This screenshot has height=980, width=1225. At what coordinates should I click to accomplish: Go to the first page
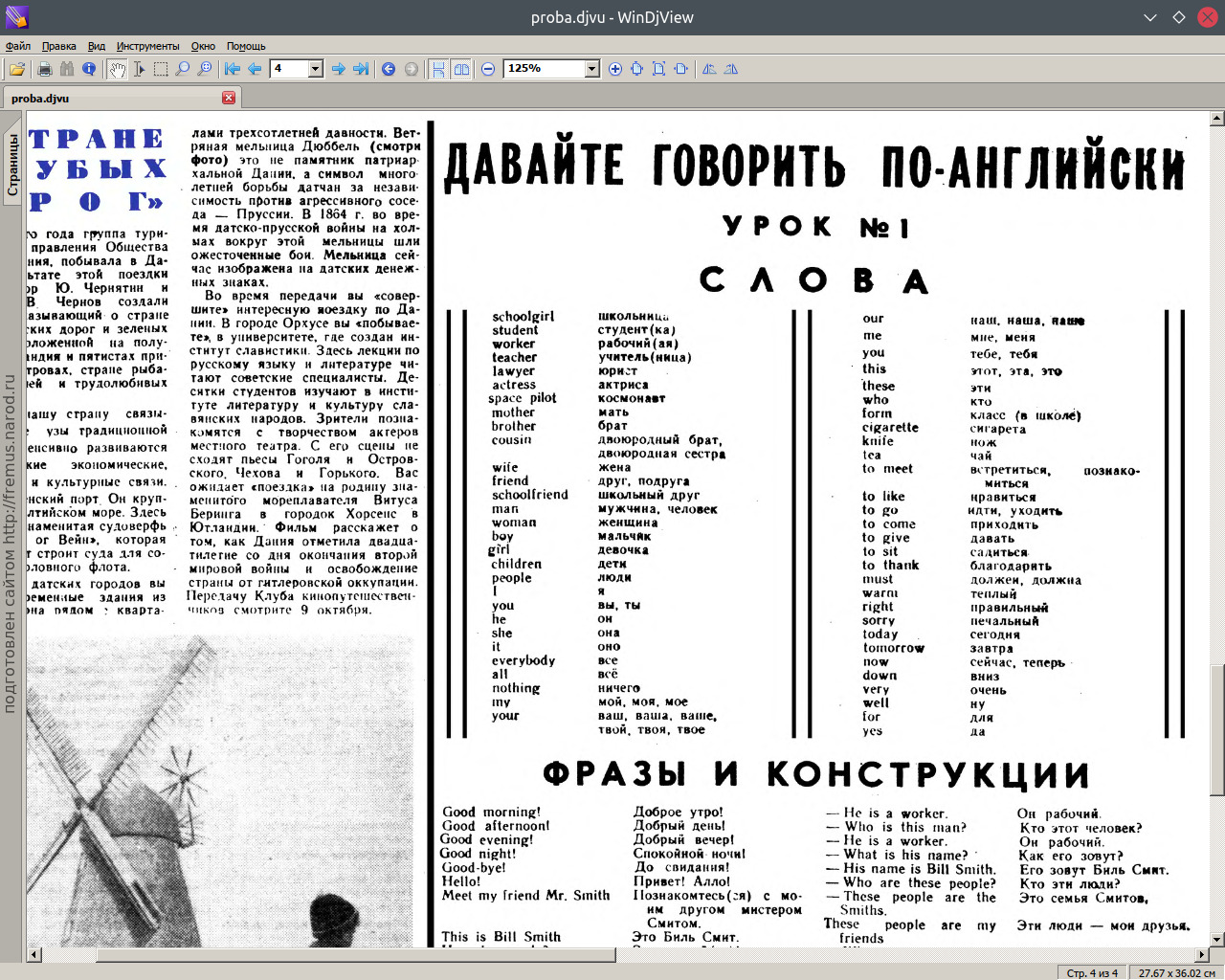(233, 69)
